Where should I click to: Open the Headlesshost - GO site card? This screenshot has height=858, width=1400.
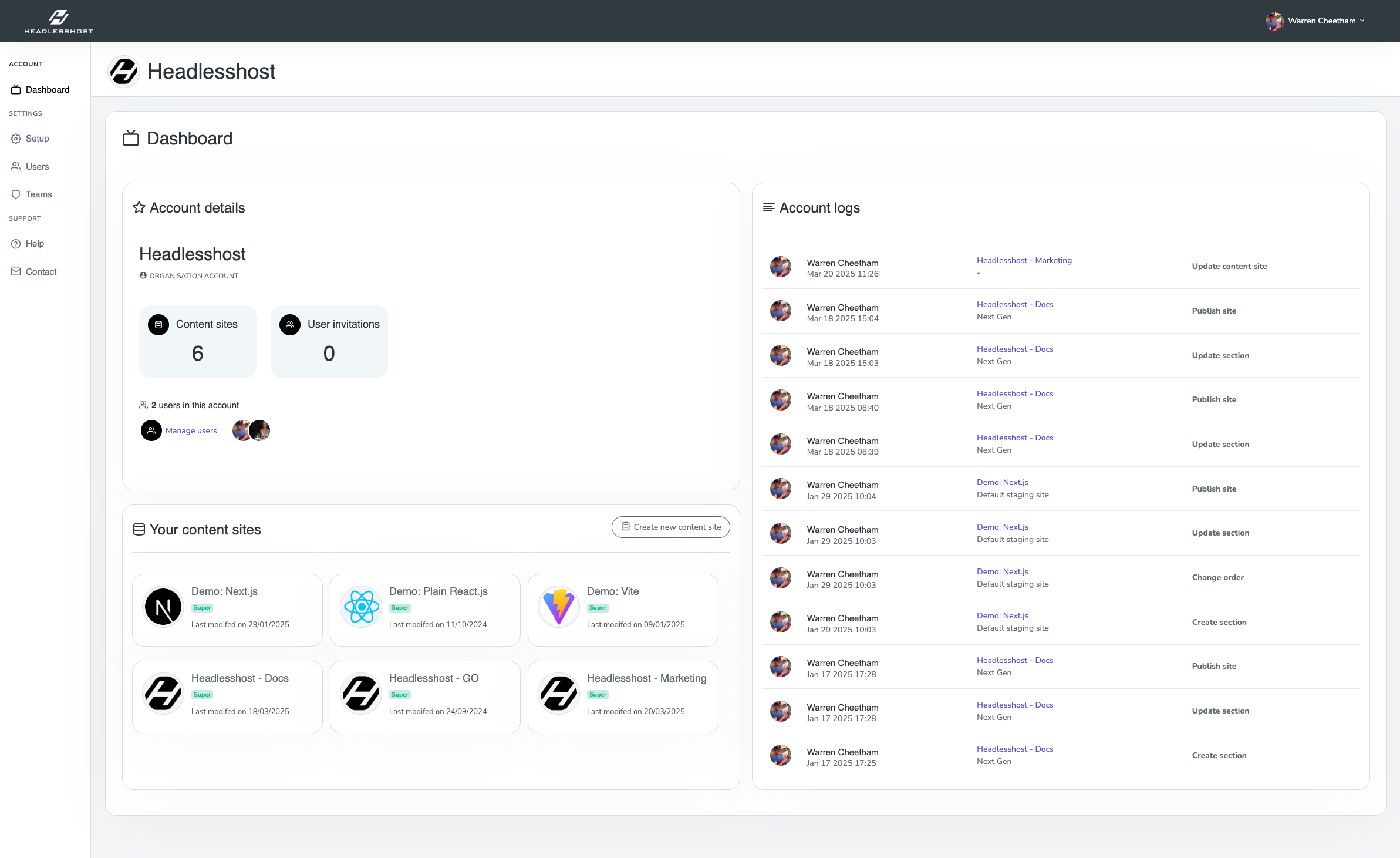[424, 697]
